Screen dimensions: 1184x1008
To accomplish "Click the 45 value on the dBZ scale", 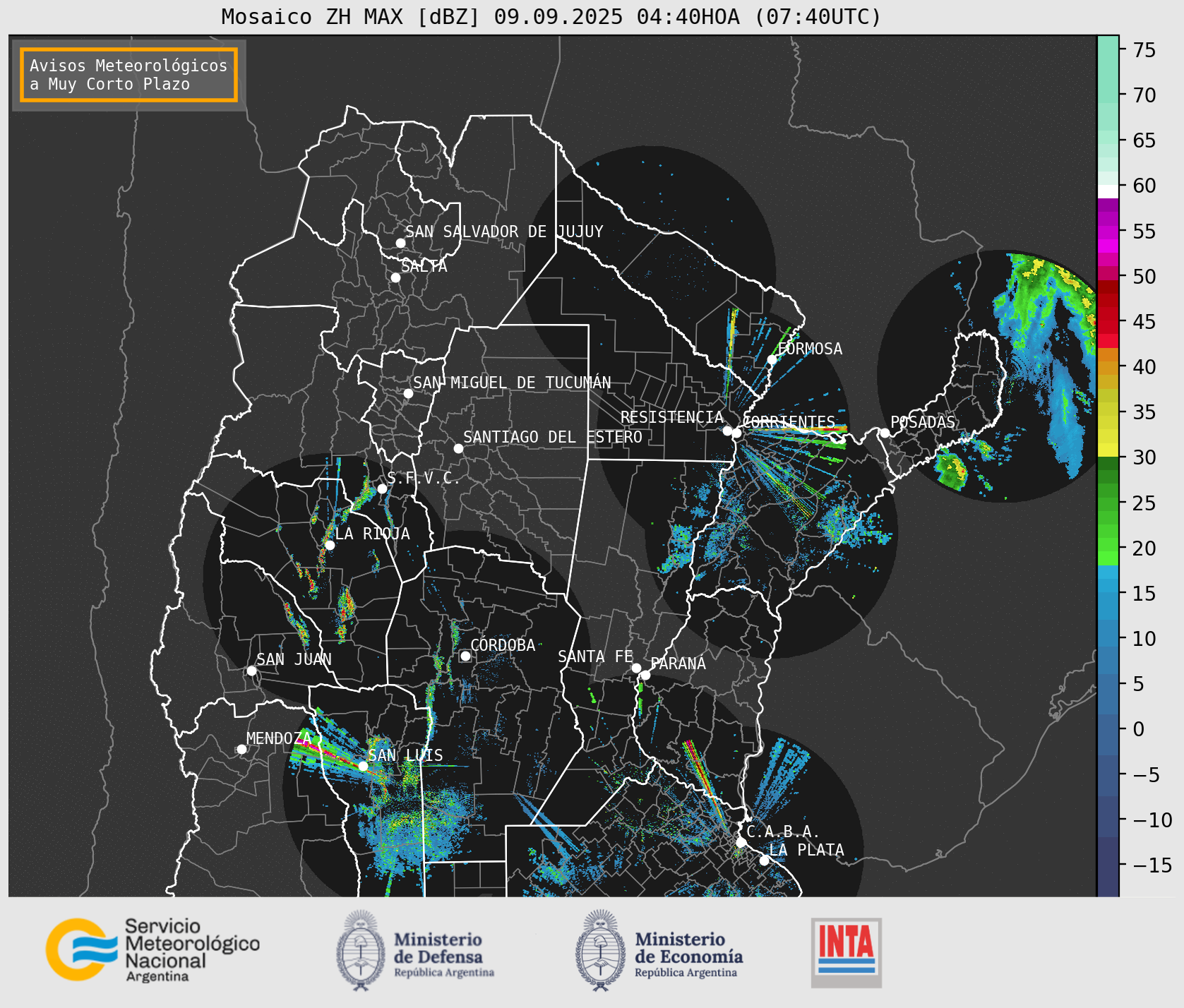I will 1144,322.
